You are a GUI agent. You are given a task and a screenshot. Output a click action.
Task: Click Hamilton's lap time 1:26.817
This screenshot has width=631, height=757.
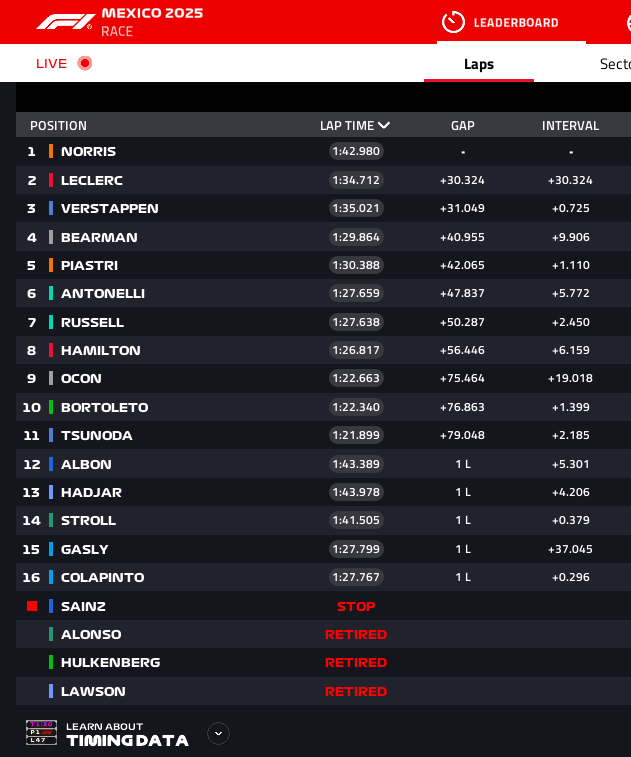[x=356, y=350]
